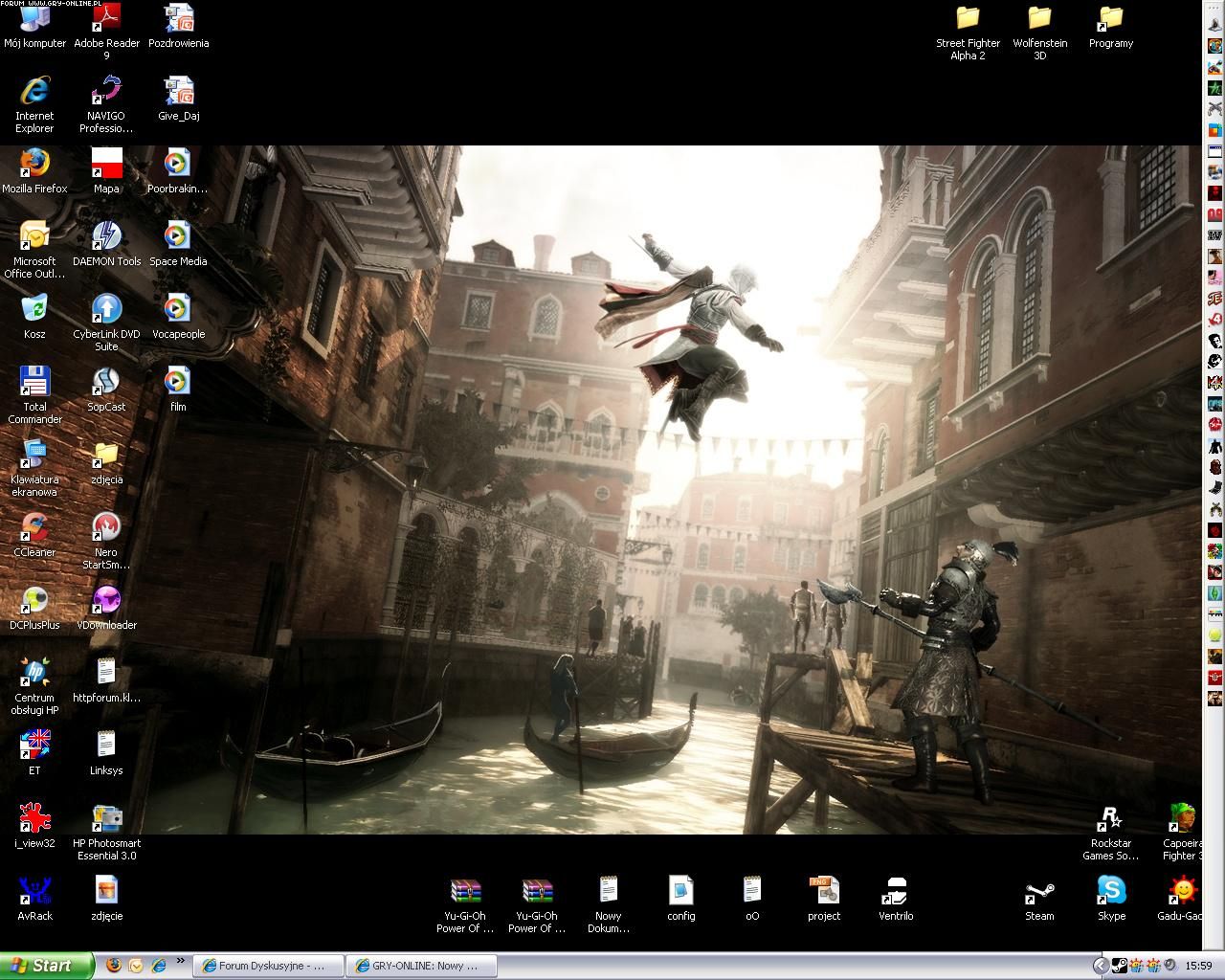This screenshot has width=1225, height=980.
Task: Open the Kosz recycle bin icon
Action: (34, 310)
